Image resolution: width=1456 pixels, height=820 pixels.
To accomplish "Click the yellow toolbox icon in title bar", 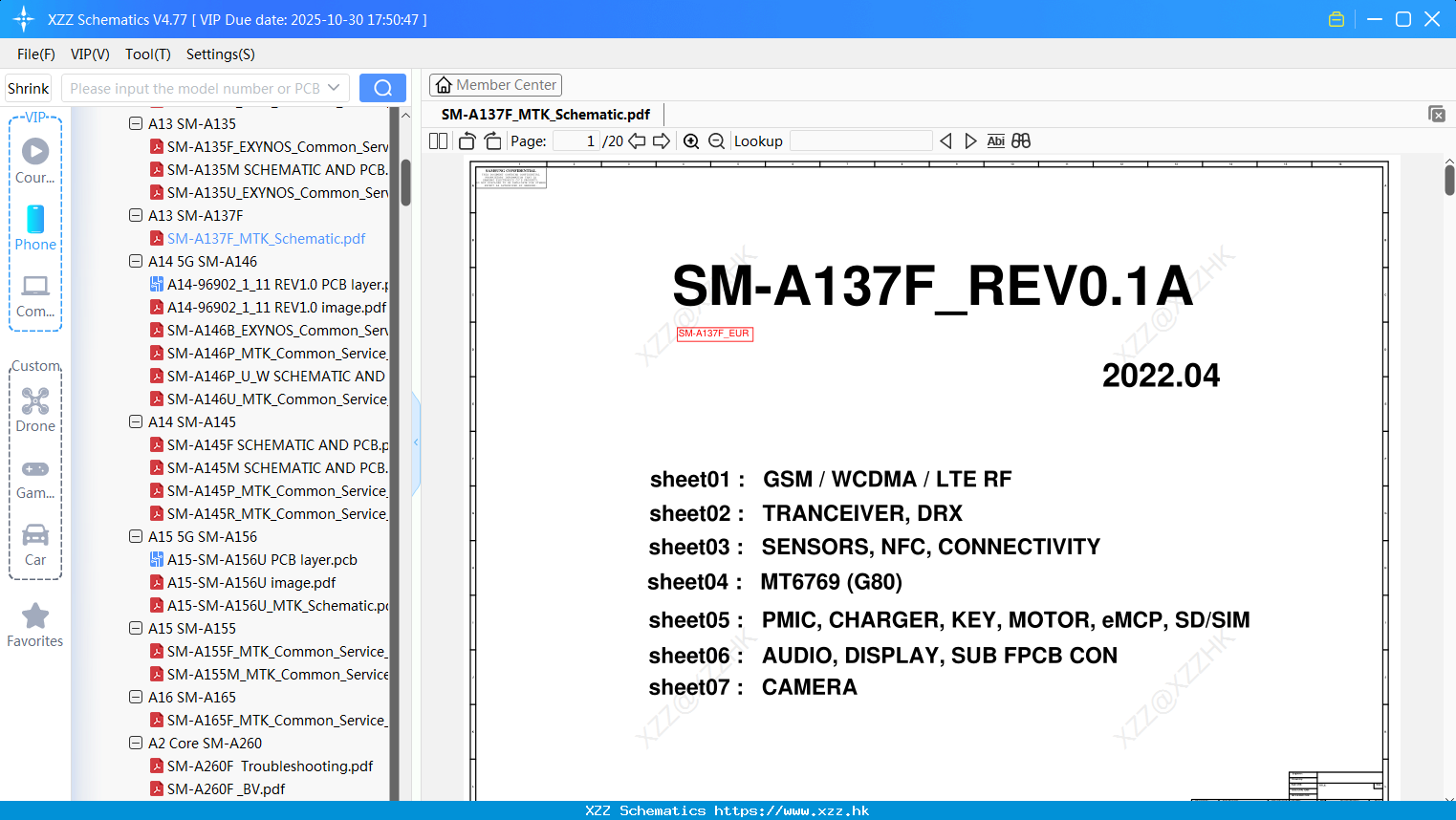I will (1336, 19).
